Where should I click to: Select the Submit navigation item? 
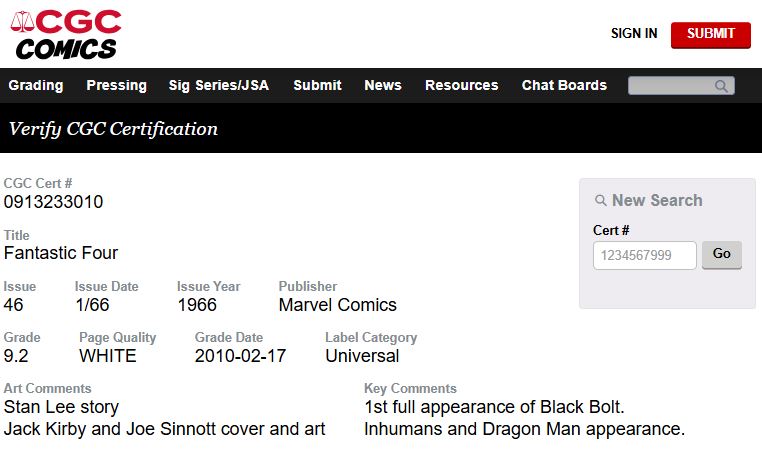point(317,86)
